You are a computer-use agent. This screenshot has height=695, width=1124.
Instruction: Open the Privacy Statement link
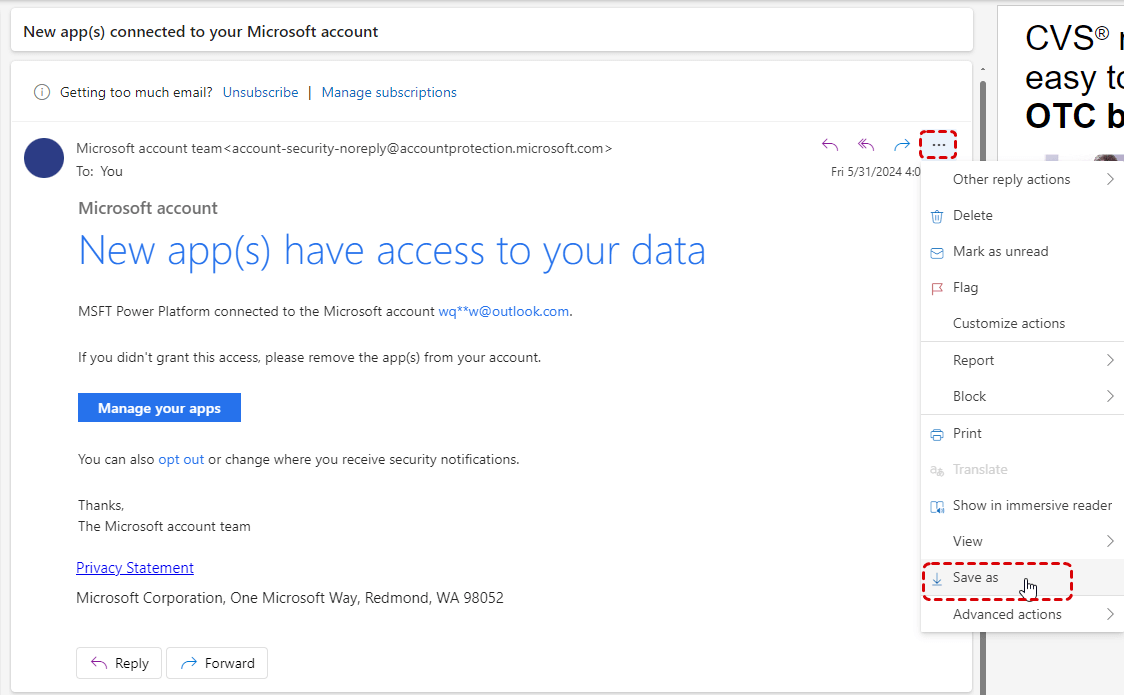[x=135, y=568]
